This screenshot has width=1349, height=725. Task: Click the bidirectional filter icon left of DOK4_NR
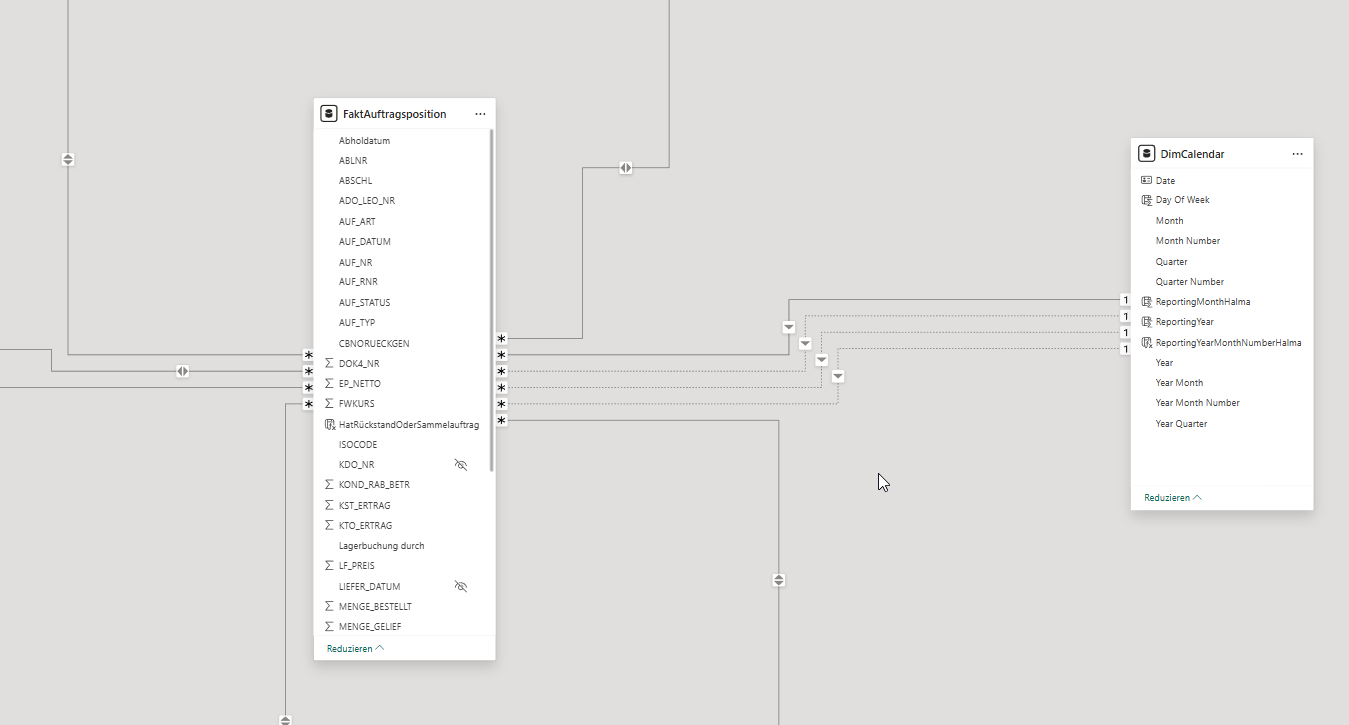pyautogui.click(x=182, y=371)
